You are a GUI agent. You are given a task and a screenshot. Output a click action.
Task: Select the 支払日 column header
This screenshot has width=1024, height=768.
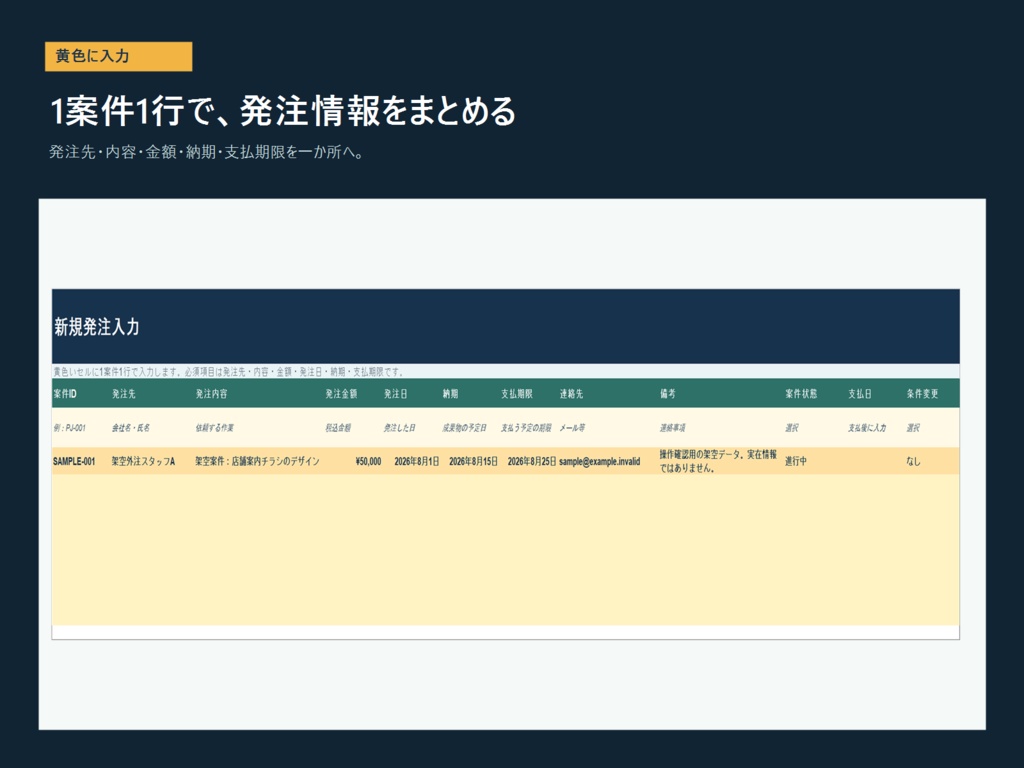pyautogui.click(x=859, y=394)
